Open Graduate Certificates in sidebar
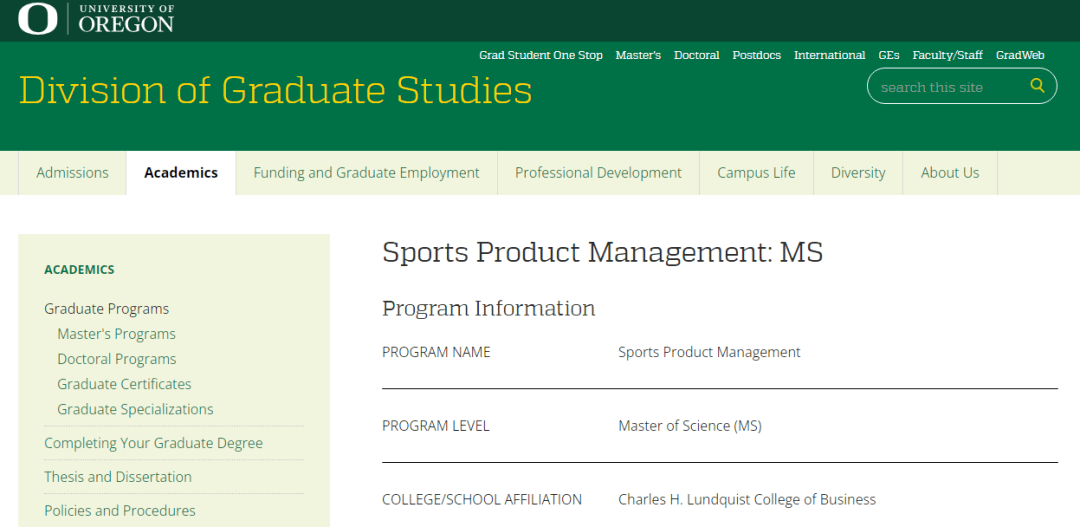The width and height of the screenshot is (1080, 527). pos(124,384)
